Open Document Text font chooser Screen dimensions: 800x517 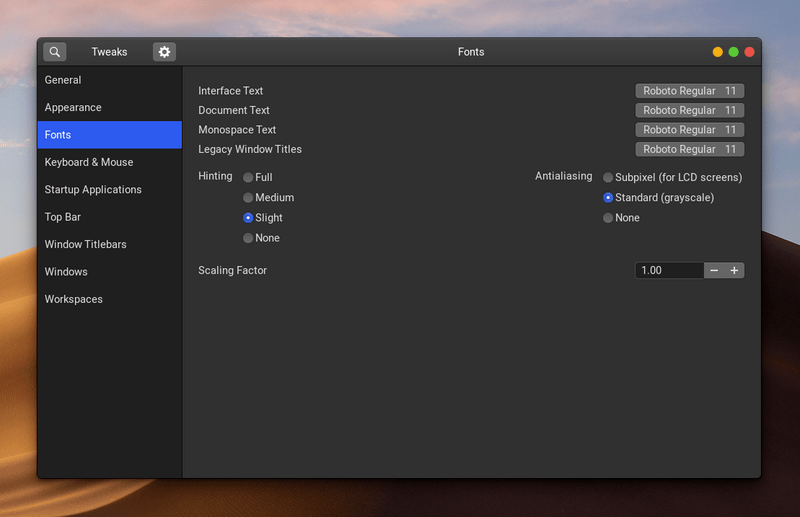pos(689,110)
